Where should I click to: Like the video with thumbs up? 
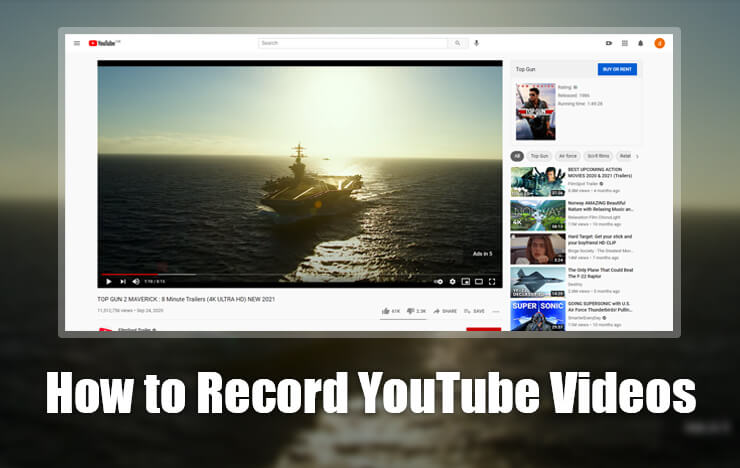(x=391, y=311)
